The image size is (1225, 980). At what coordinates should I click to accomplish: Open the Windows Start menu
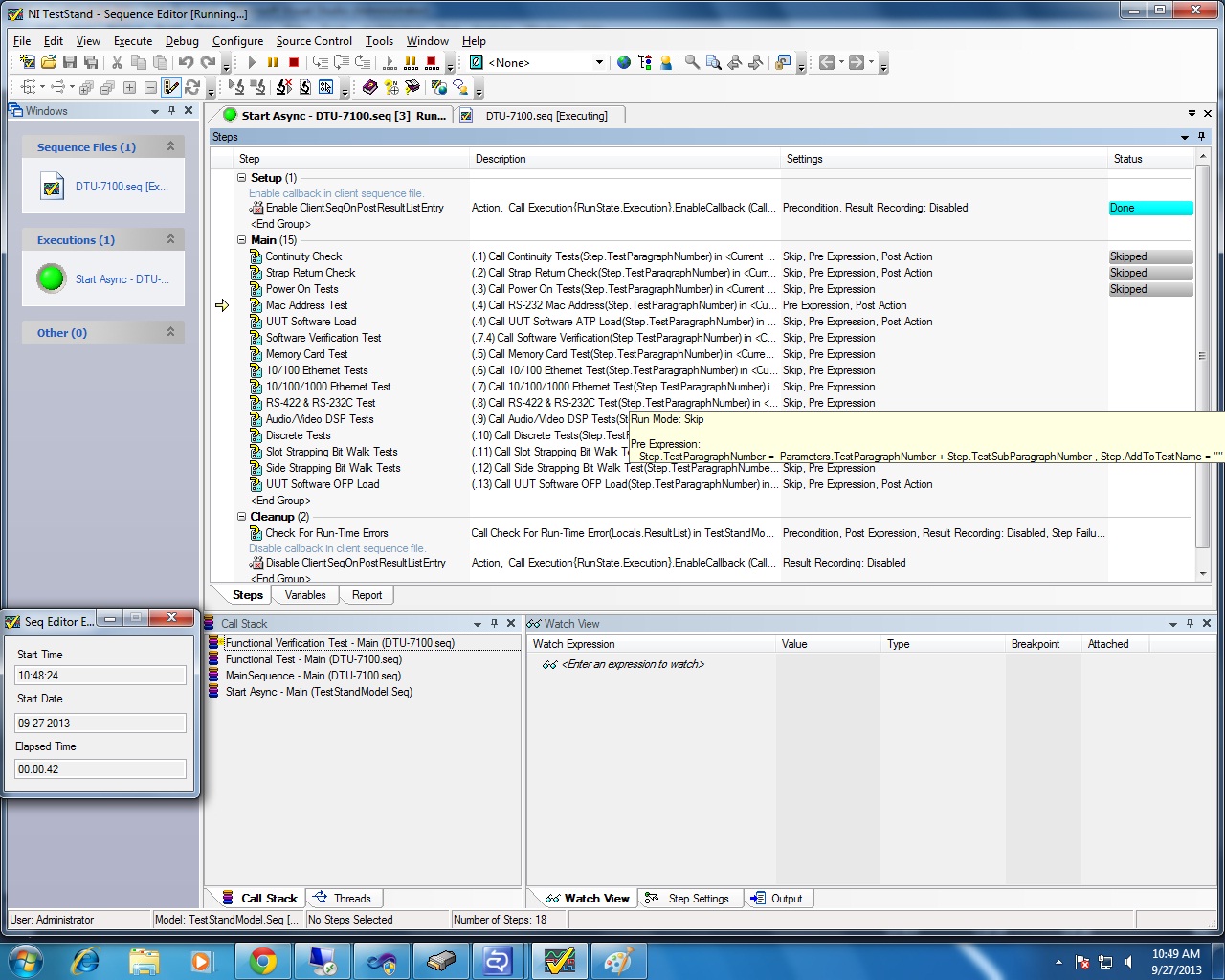click(25, 960)
